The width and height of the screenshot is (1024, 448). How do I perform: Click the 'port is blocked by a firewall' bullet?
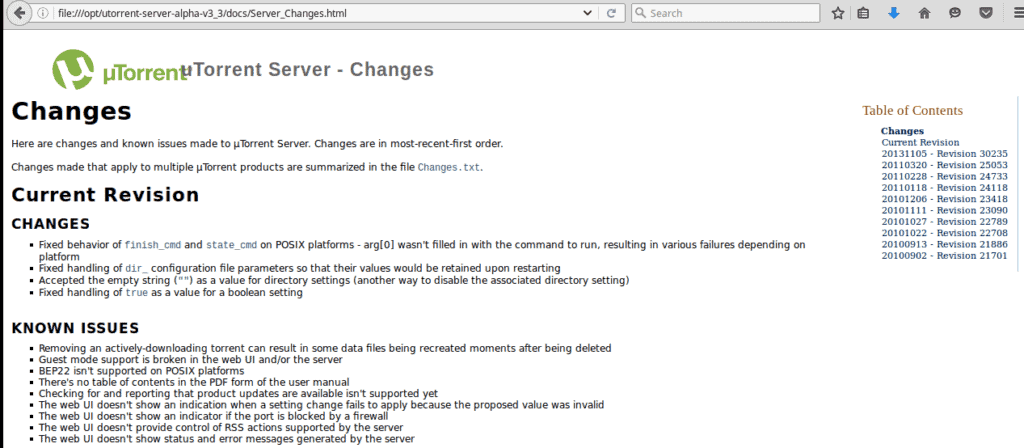click(x=214, y=416)
